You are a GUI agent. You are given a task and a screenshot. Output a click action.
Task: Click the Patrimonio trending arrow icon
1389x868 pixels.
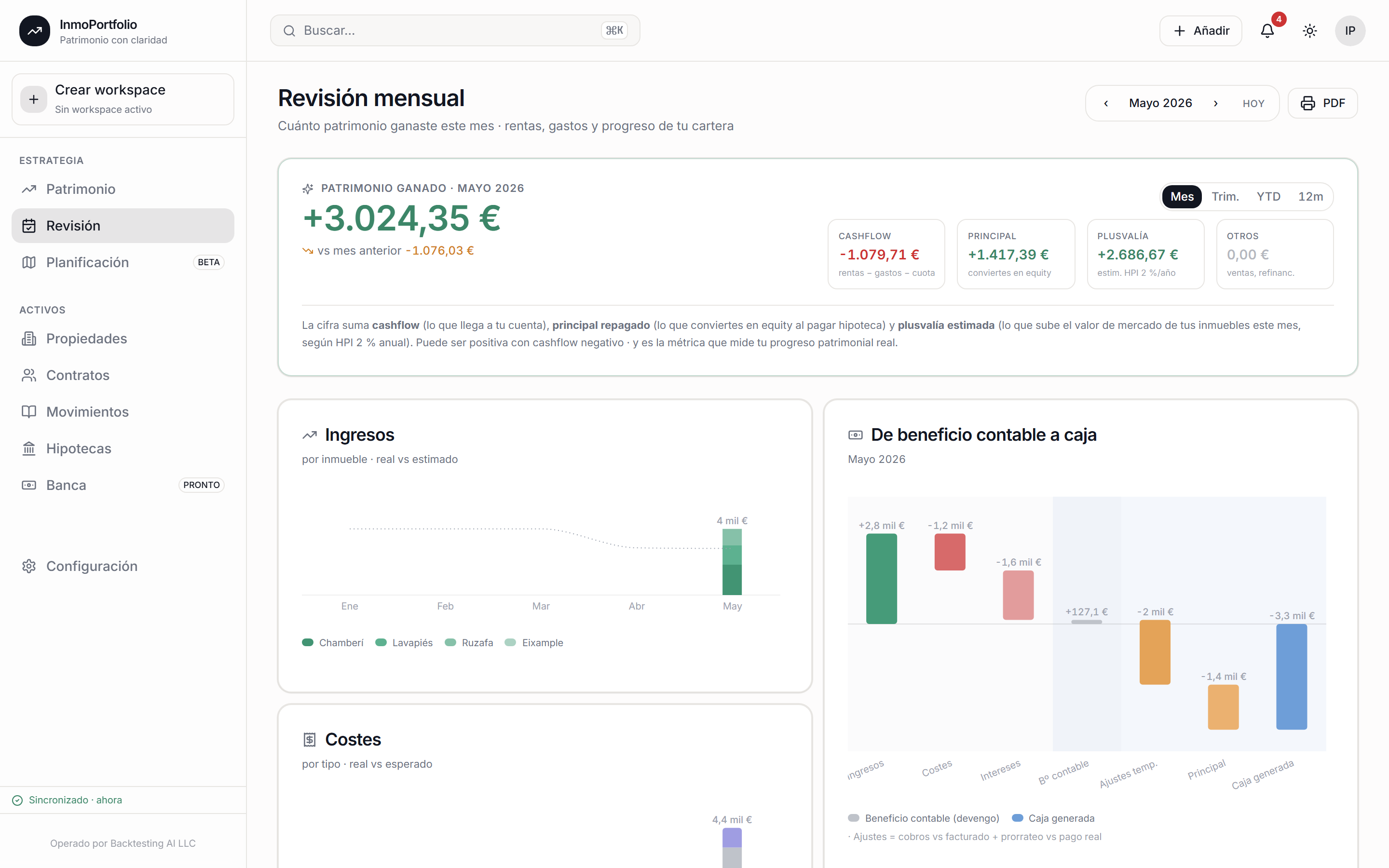click(29, 189)
